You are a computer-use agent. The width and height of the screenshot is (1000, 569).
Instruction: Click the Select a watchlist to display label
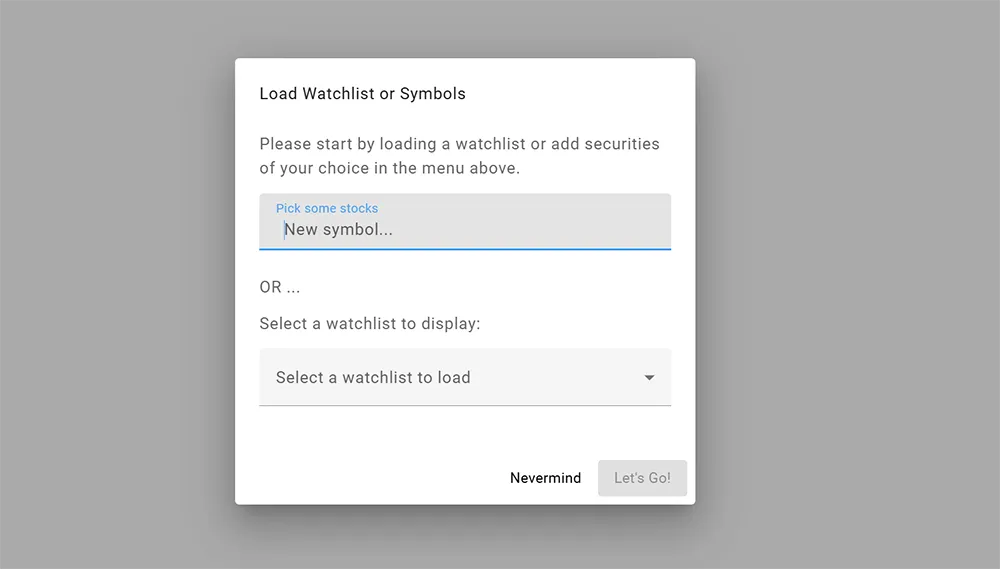(x=370, y=323)
